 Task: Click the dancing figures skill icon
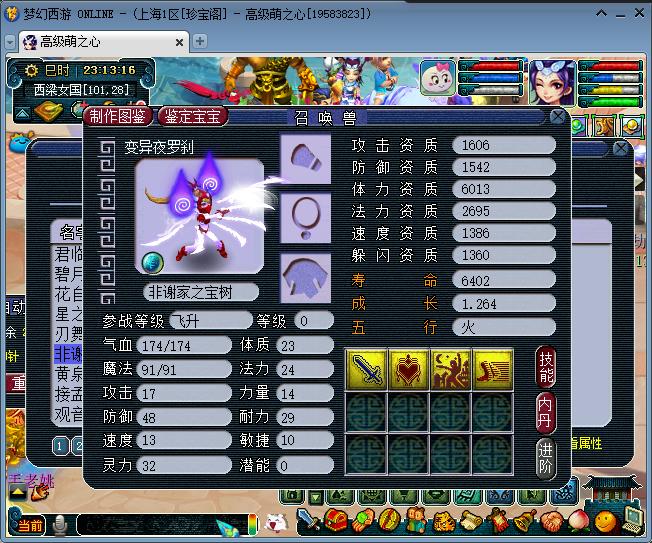[x=450, y=369]
